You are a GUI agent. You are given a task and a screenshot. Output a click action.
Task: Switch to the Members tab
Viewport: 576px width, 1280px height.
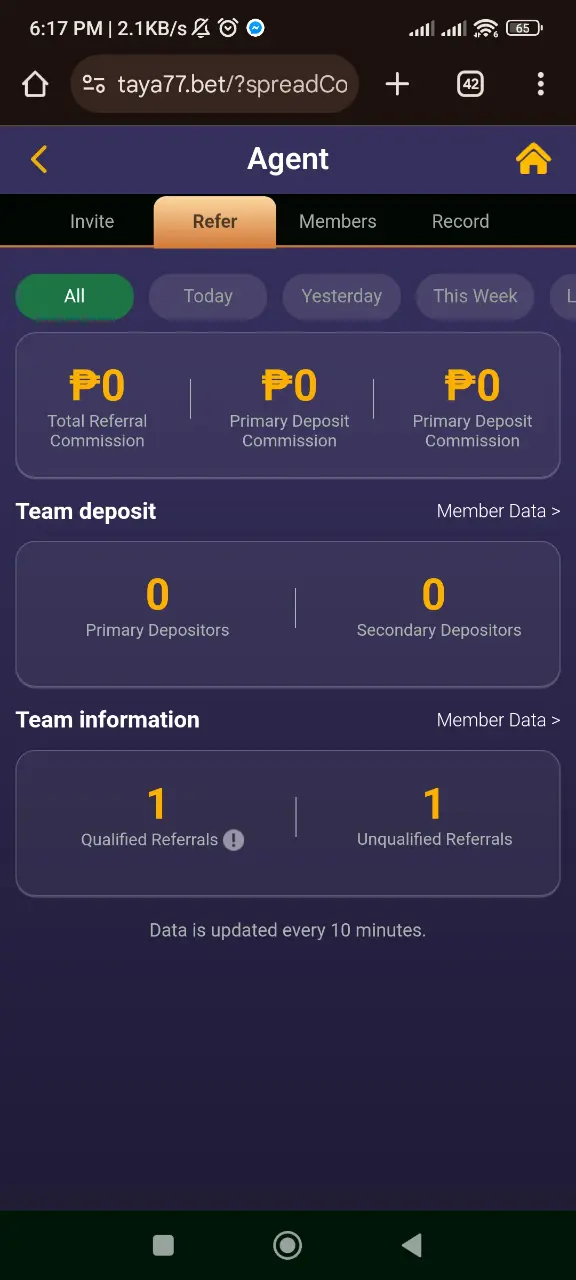338,222
